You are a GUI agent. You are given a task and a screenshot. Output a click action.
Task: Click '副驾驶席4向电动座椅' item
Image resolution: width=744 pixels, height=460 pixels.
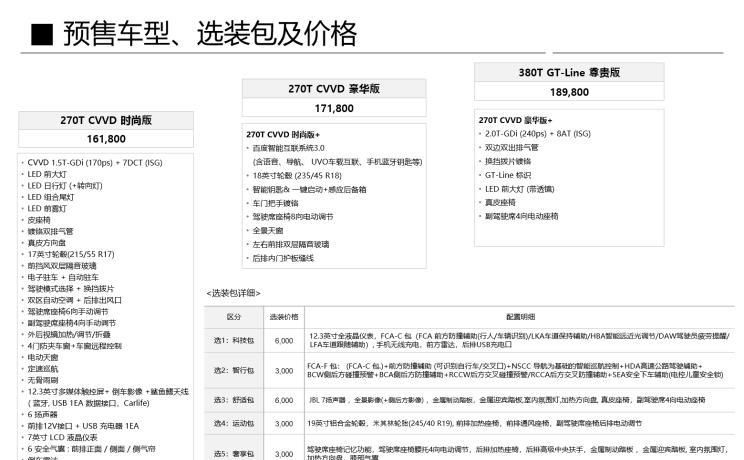pyautogui.click(x=521, y=216)
